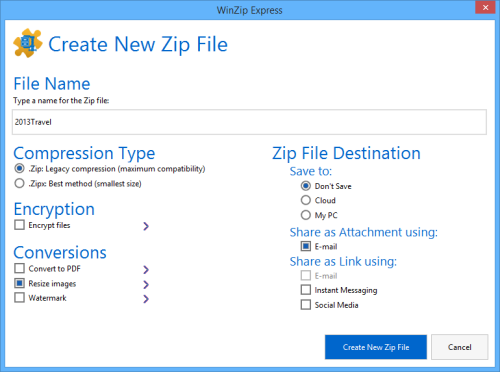Viewport: 500px width, 372px height.
Task: Select the .Zip legacy compression radio button
Action: 19,169
